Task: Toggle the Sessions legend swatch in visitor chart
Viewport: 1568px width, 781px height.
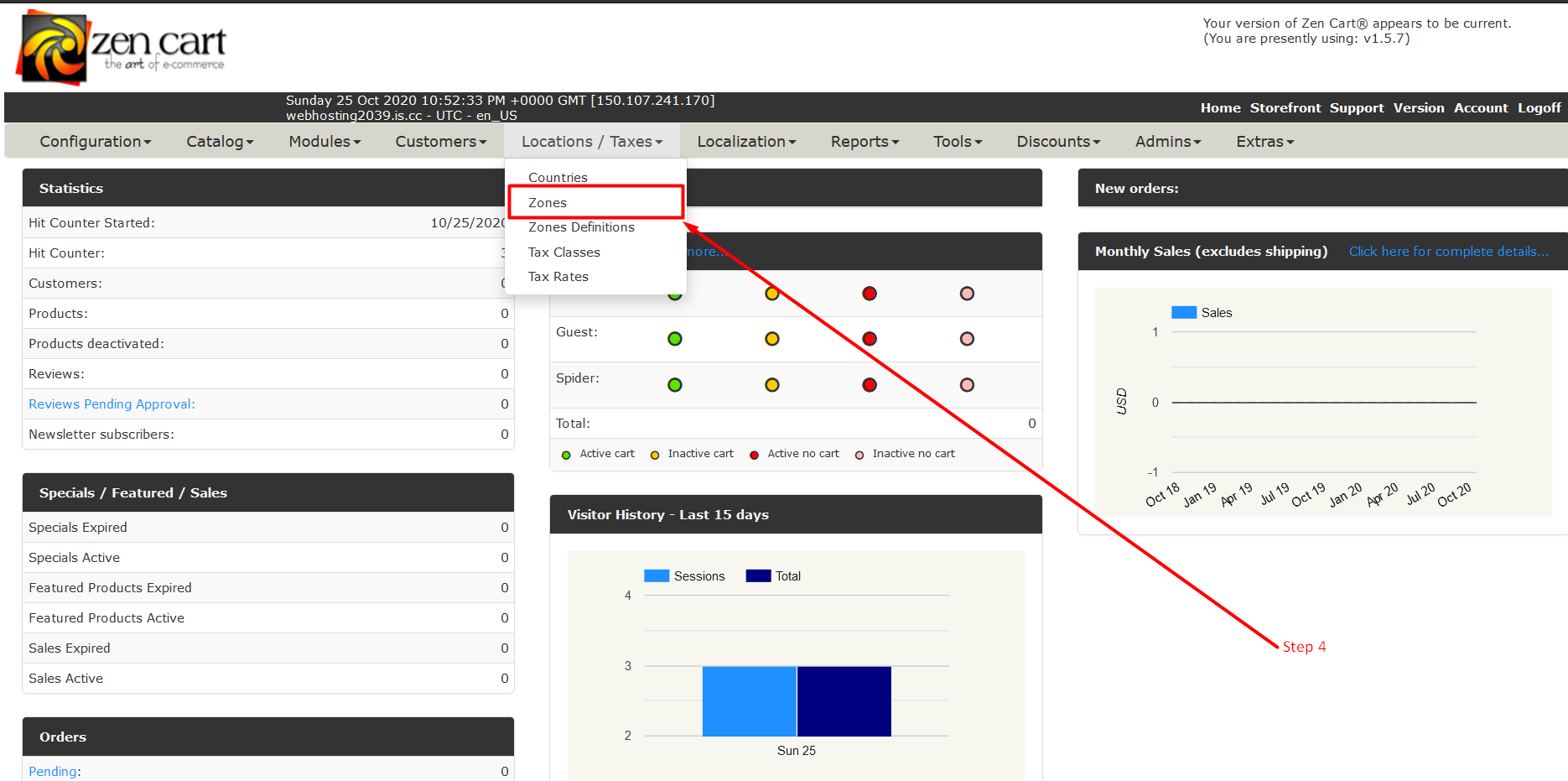Action: coord(657,576)
